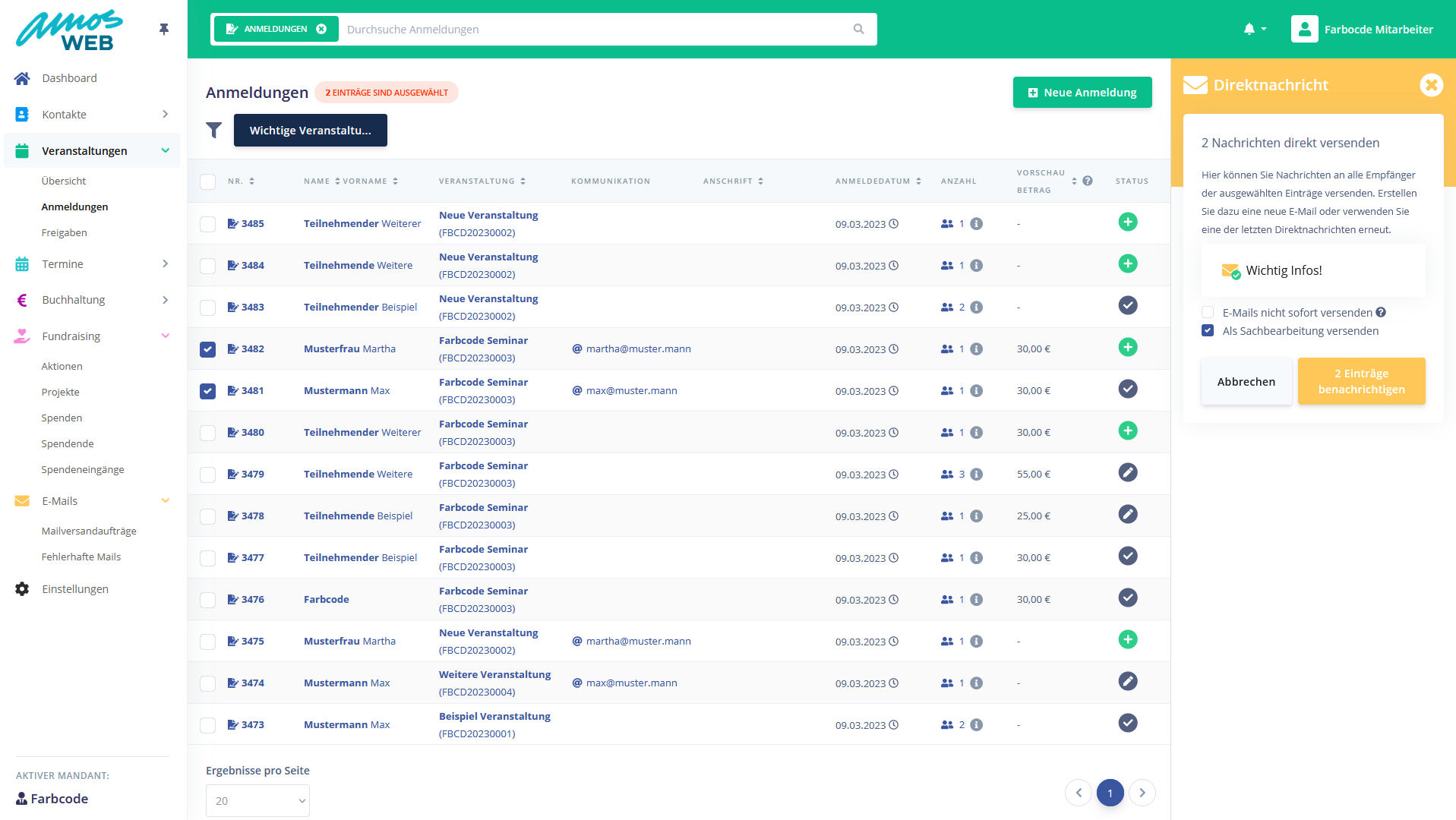Click pencil status icon for entry 3479
Screen dimensions: 1456x820
point(1128,473)
